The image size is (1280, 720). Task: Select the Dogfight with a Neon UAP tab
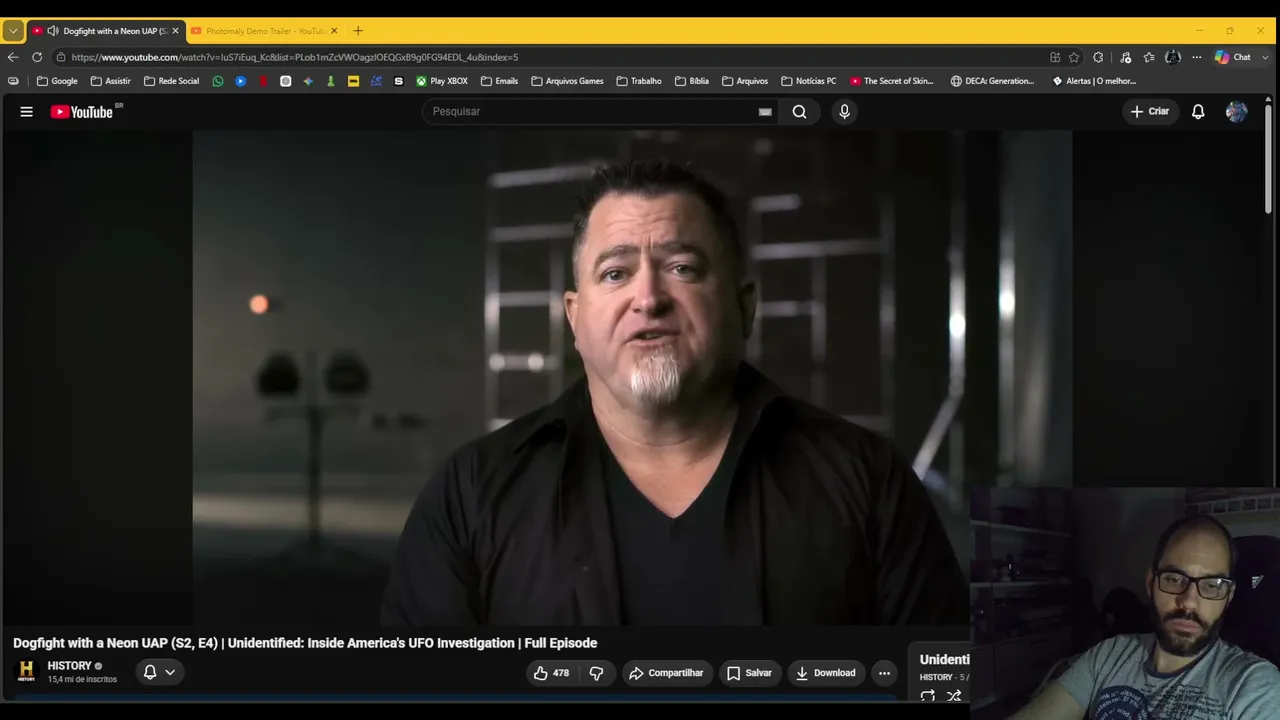(x=106, y=31)
